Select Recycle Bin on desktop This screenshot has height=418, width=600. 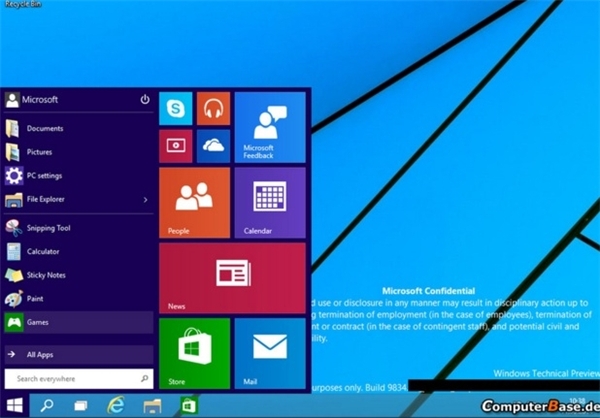click(x=23, y=5)
